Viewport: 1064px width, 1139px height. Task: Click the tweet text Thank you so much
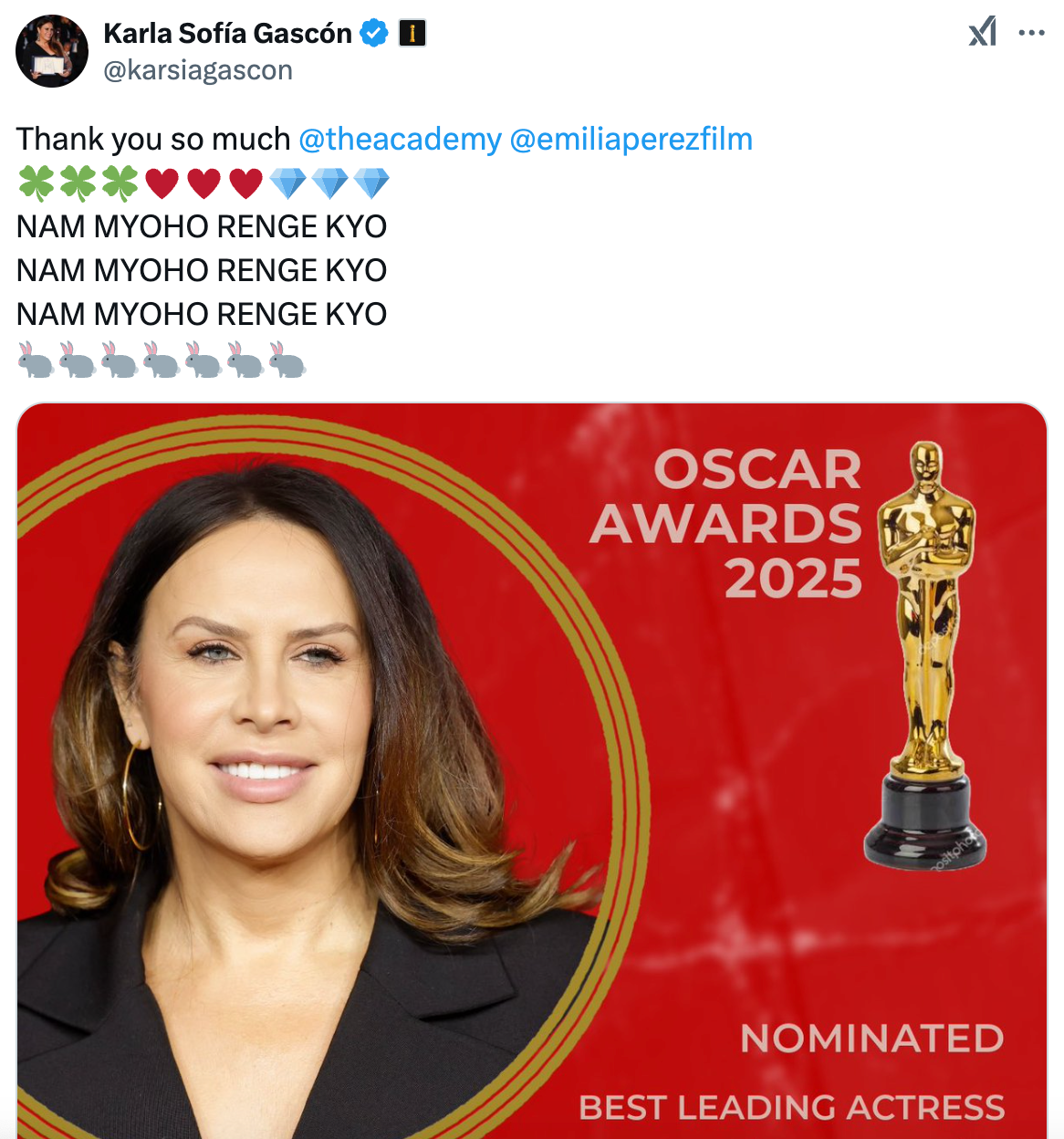151,139
